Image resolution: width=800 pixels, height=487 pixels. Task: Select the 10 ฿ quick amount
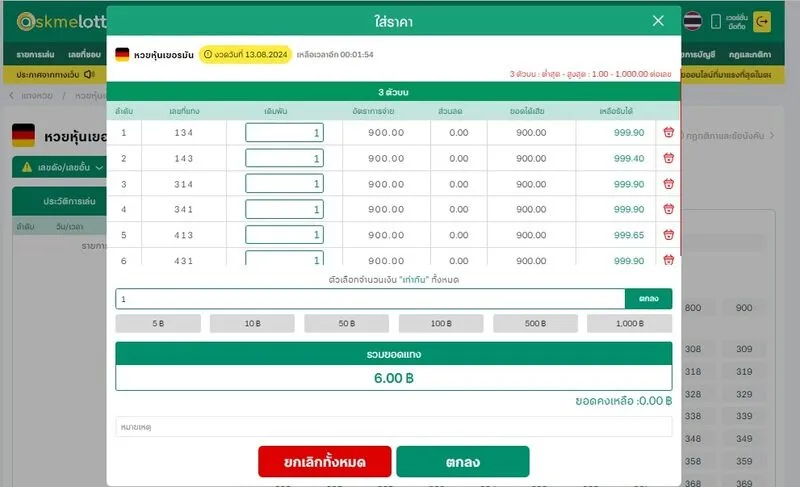pyautogui.click(x=252, y=323)
